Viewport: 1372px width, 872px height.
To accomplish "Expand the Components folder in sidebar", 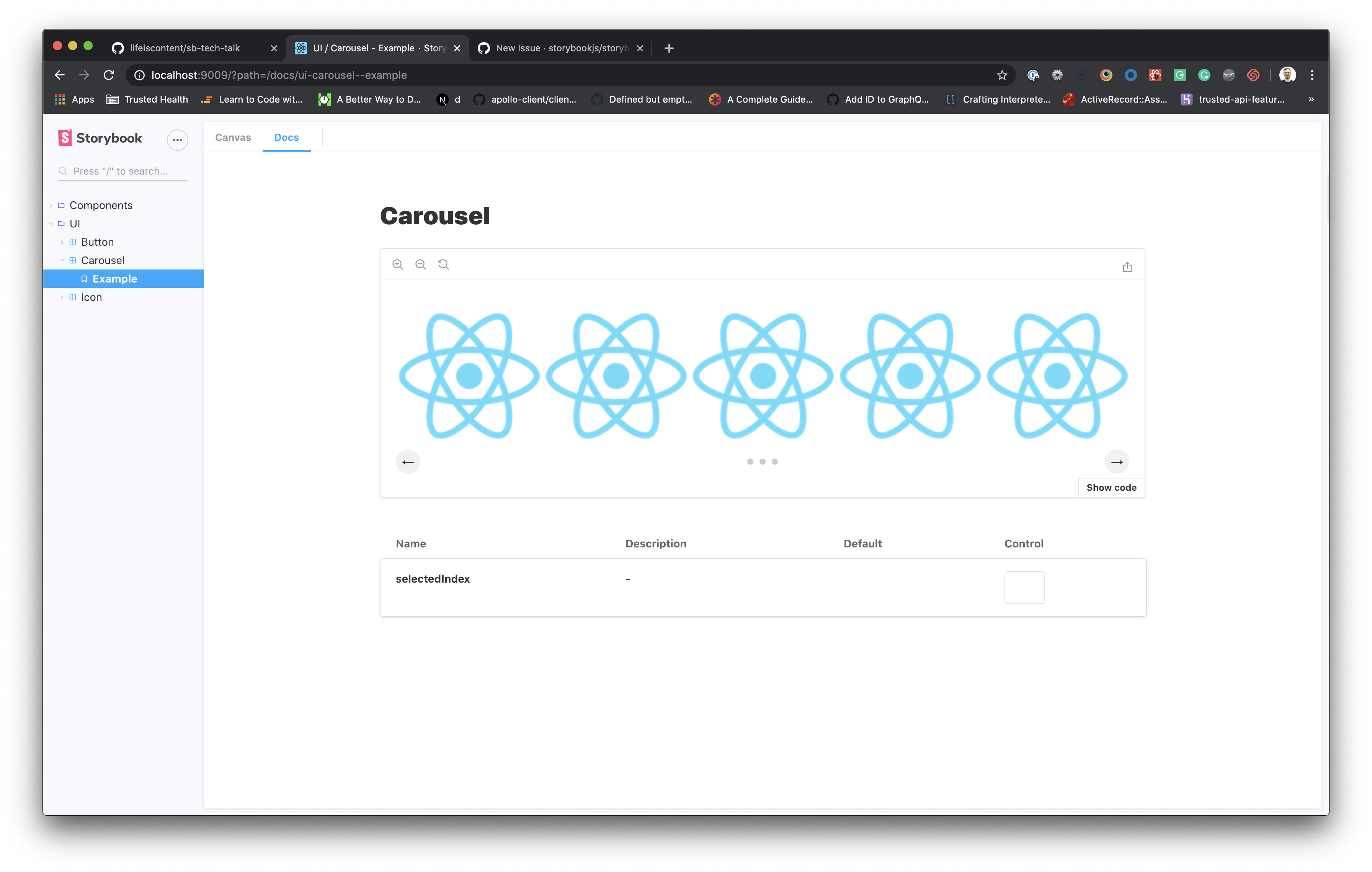I will click(x=100, y=205).
